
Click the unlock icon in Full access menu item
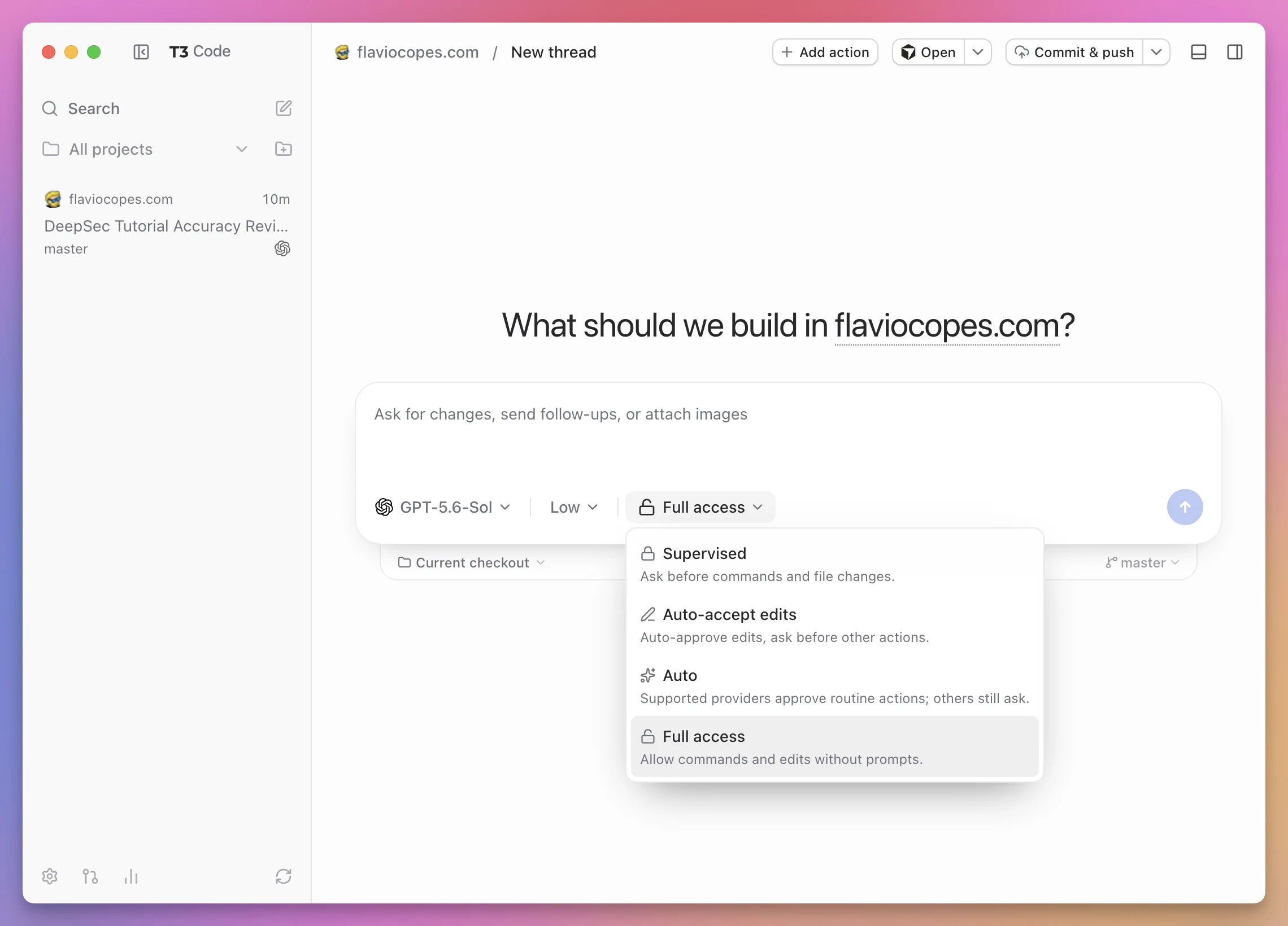pos(648,736)
